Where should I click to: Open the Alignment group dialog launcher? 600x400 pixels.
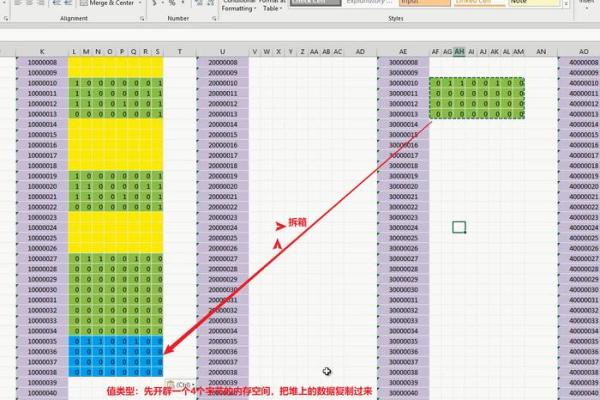[142, 18]
